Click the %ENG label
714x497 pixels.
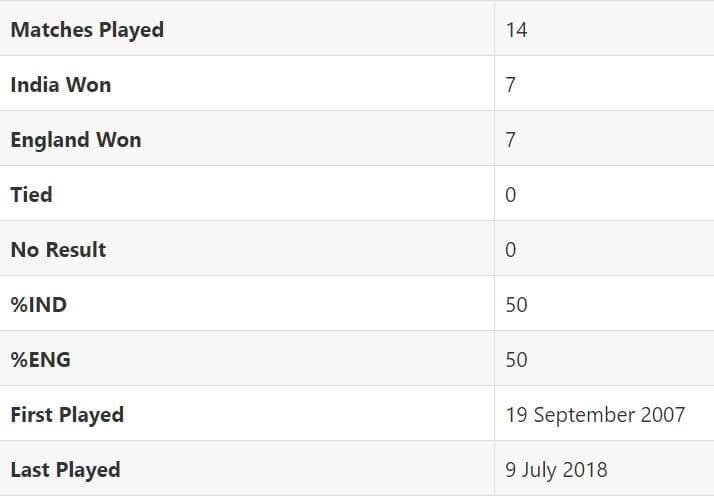[41, 360]
